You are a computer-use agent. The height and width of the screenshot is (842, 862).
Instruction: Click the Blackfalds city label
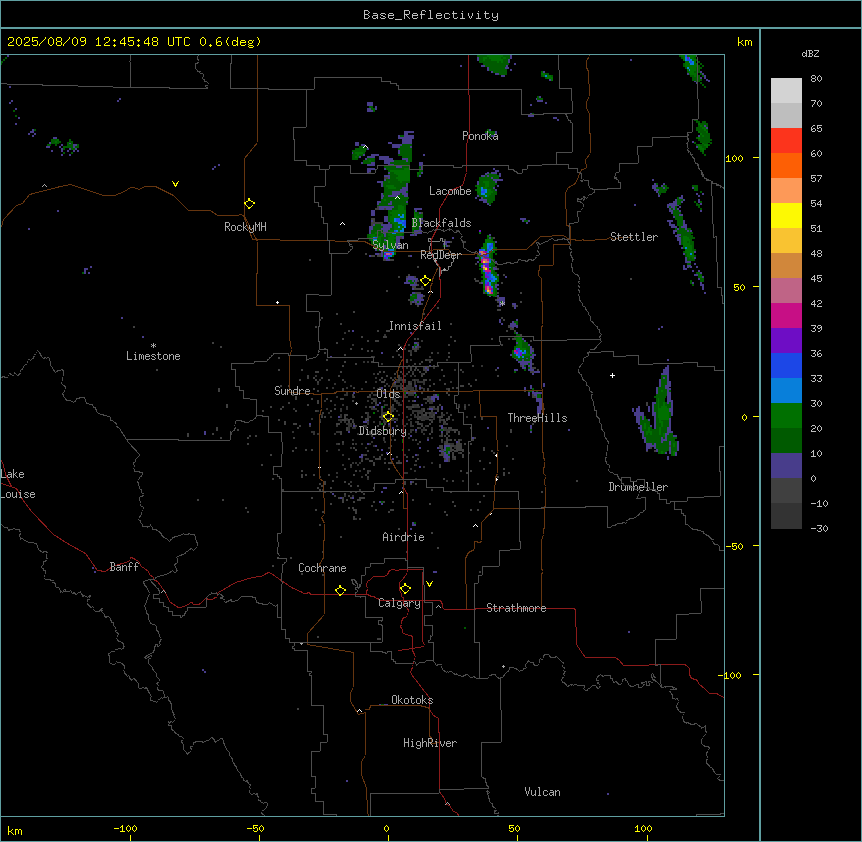[441, 223]
